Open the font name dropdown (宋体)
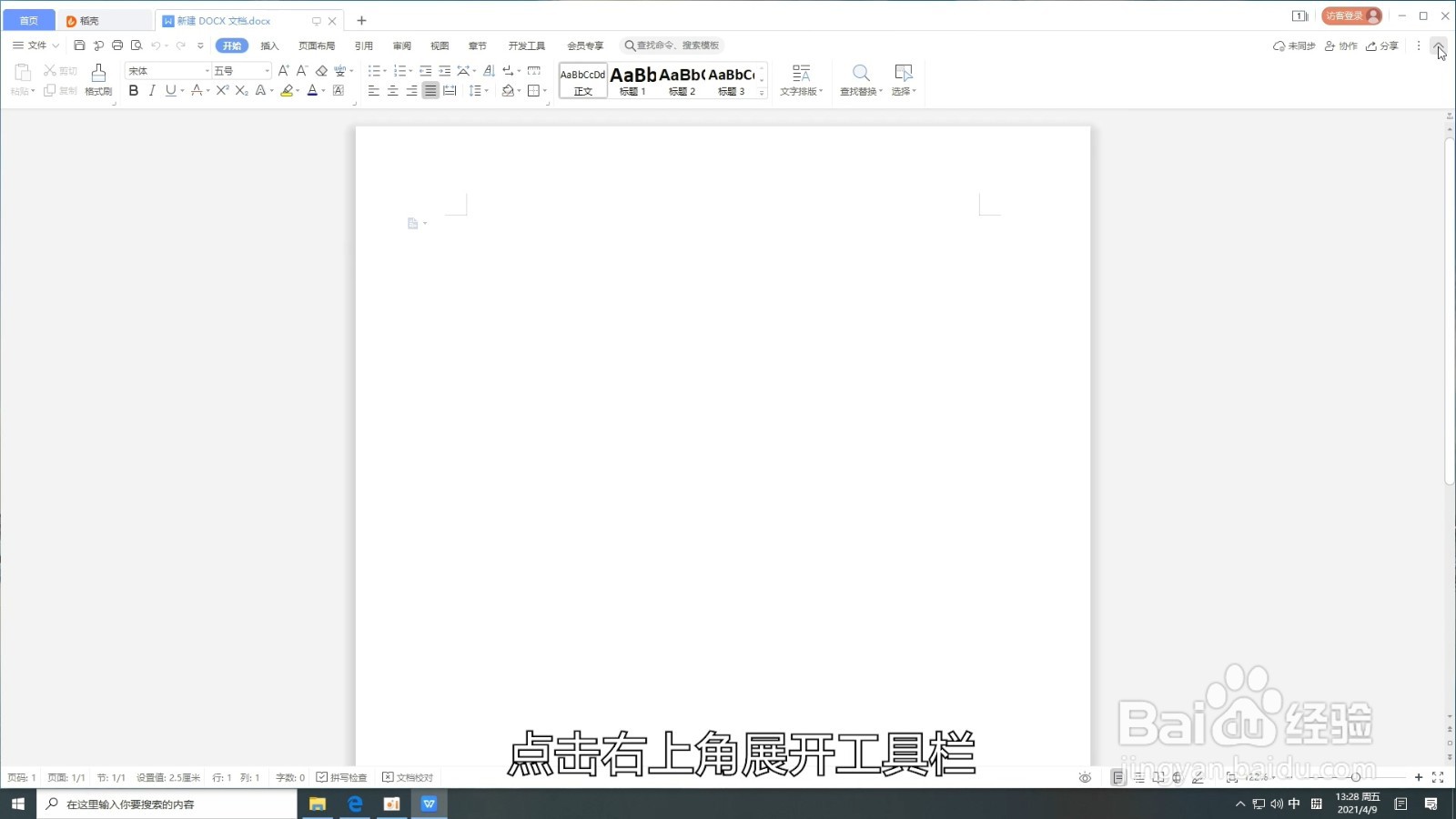 (207, 71)
